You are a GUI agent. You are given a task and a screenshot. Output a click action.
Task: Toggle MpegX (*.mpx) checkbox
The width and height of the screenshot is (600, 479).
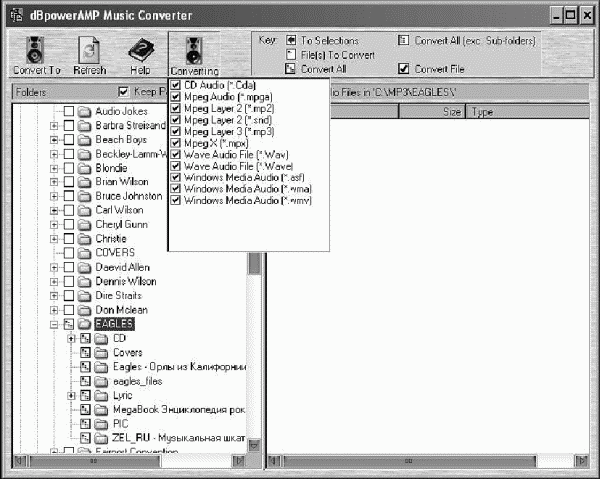175,143
